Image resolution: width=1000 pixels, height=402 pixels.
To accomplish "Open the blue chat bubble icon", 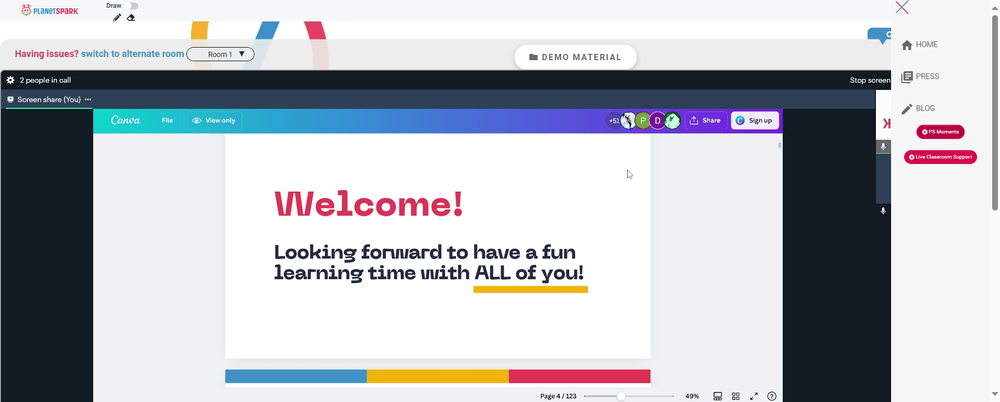I will pyautogui.click(x=880, y=35).
